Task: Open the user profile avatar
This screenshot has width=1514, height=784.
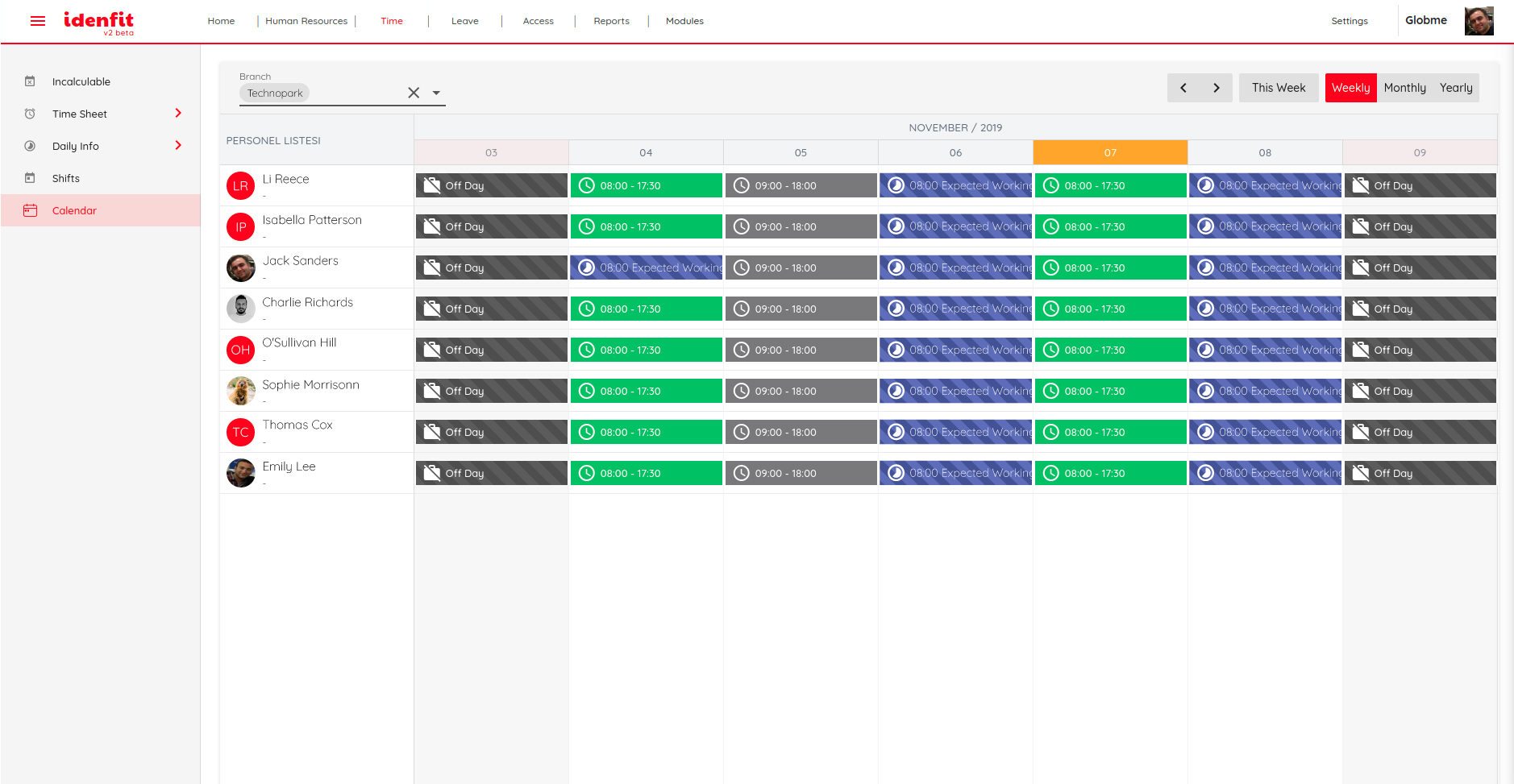Action: coord(1479,21)
